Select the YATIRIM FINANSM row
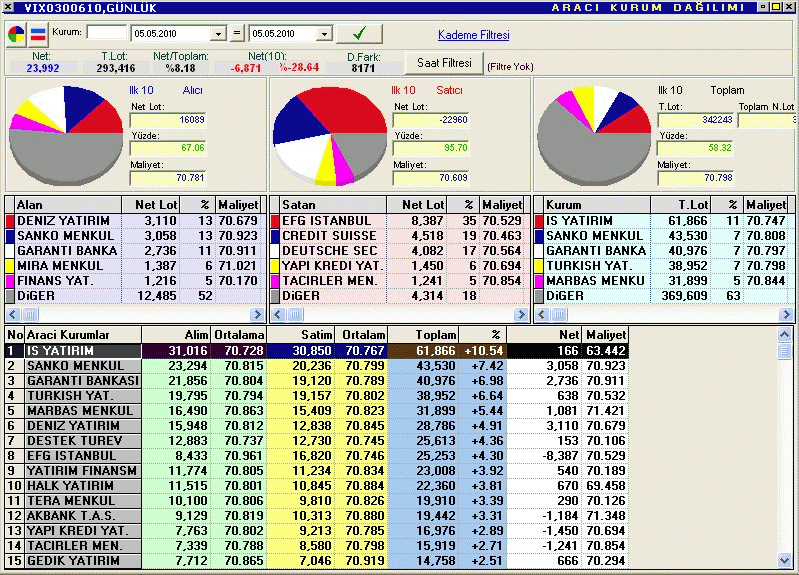The width and height of the screenshot is (799, 575). 316,471
